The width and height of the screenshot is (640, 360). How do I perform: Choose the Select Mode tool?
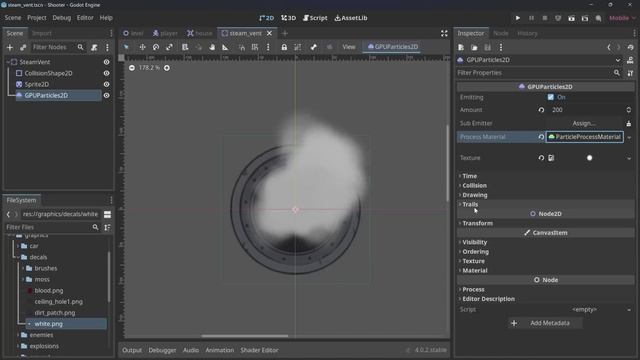tap(126, 47)
